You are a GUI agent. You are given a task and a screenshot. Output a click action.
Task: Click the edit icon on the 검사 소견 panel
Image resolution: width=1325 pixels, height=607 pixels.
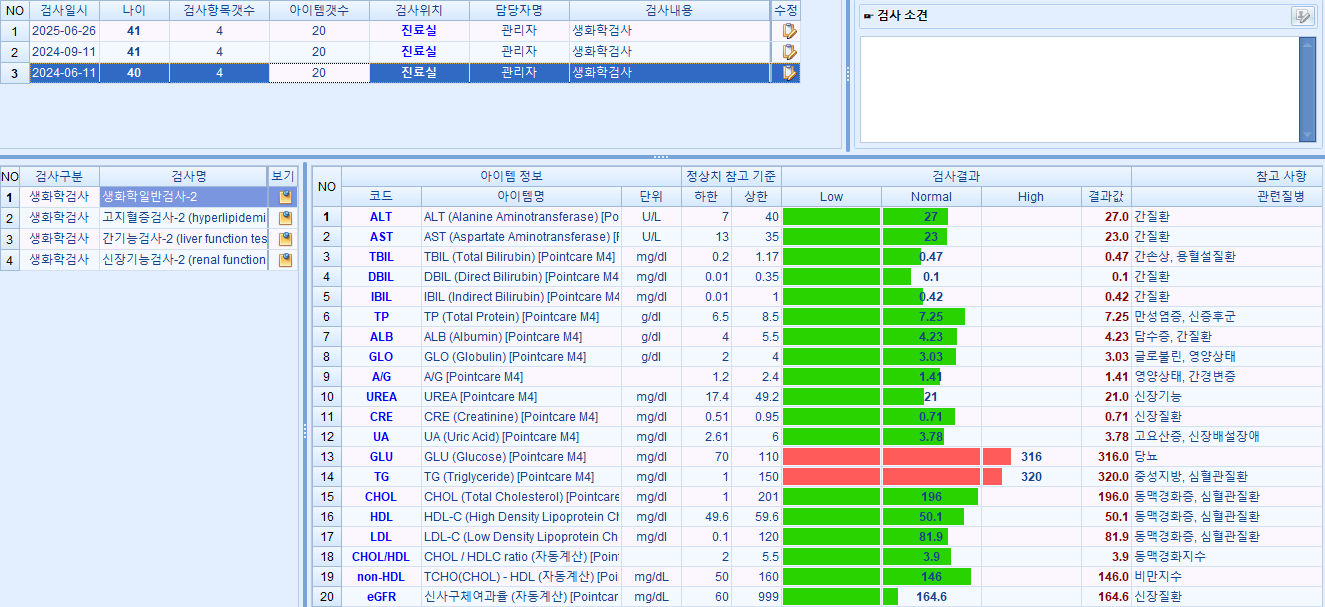pos(1304,13)
